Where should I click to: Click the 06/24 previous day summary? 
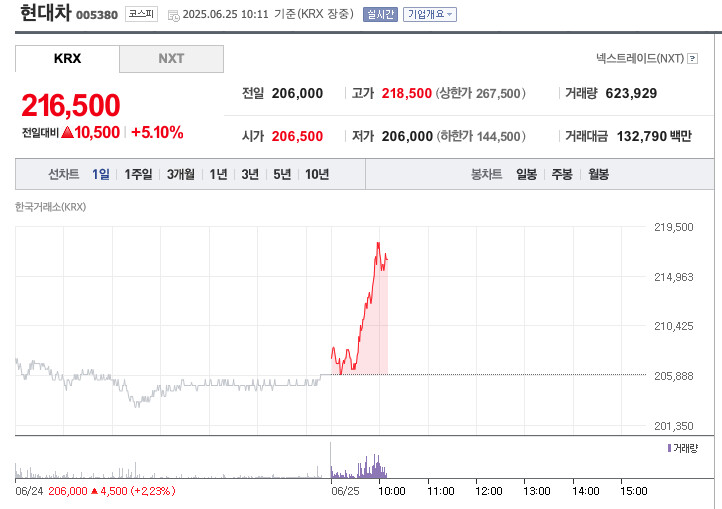[95, 491]
